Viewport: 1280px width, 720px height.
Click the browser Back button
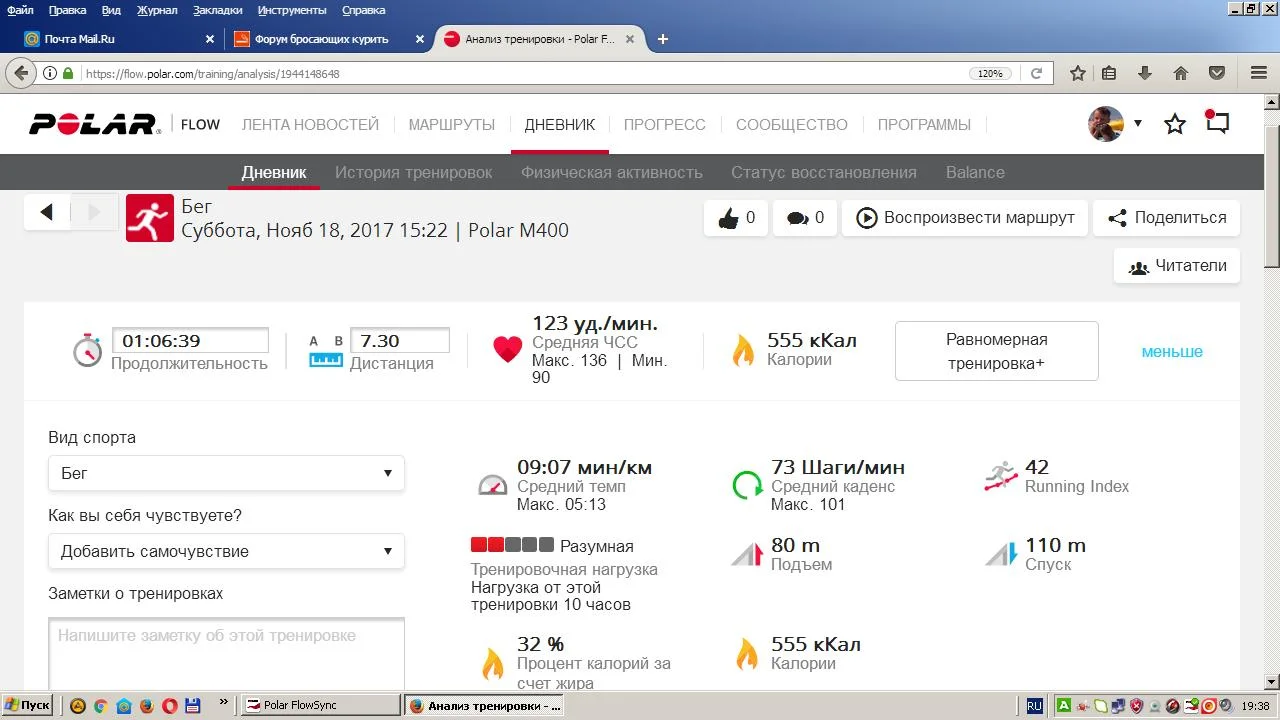pyautogui.click(x=19, y=73)
